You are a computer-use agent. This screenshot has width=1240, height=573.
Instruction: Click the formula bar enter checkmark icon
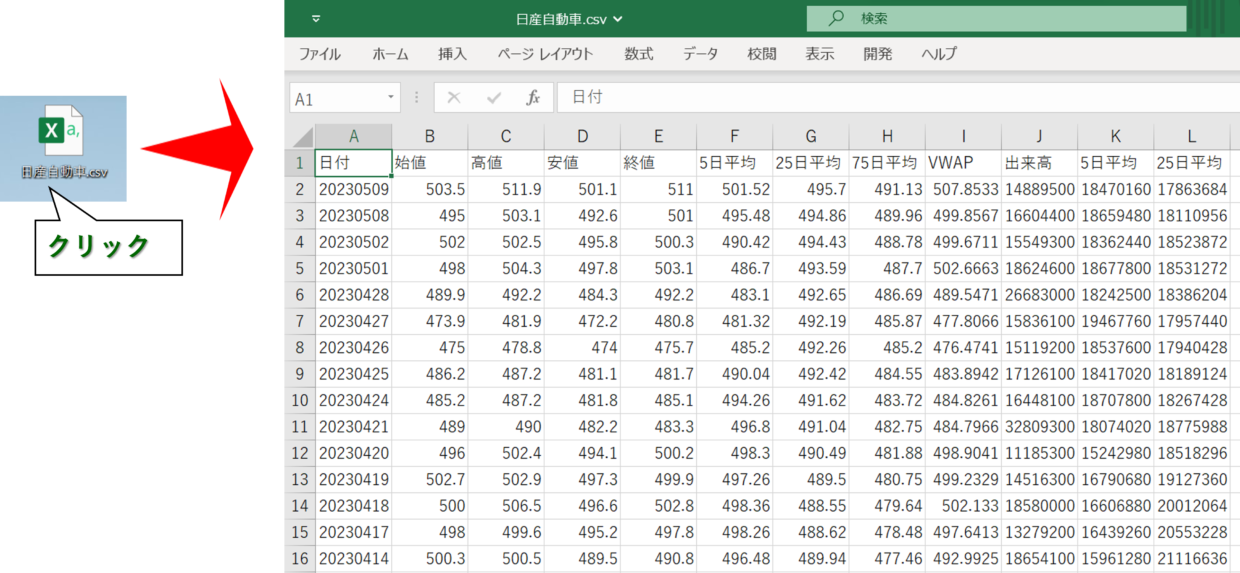[x=494, y=98]
